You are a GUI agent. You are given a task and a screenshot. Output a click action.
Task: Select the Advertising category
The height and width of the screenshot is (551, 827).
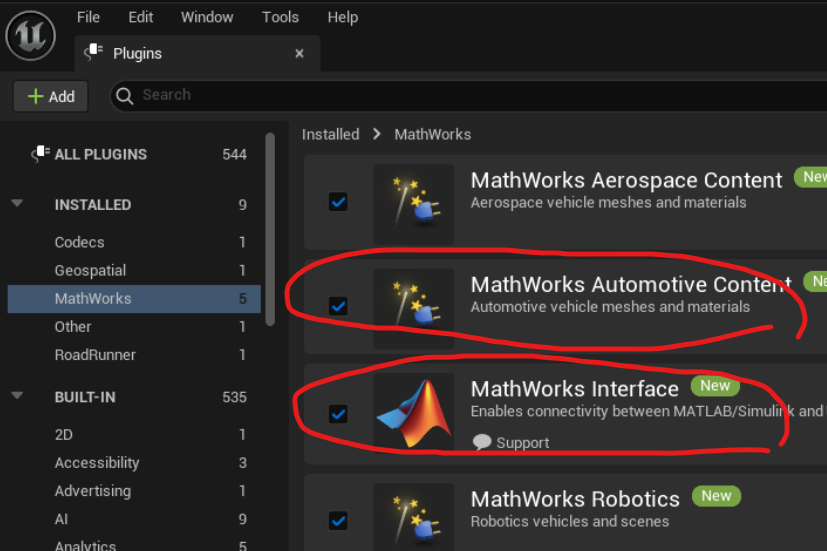(x=134, y=491)
